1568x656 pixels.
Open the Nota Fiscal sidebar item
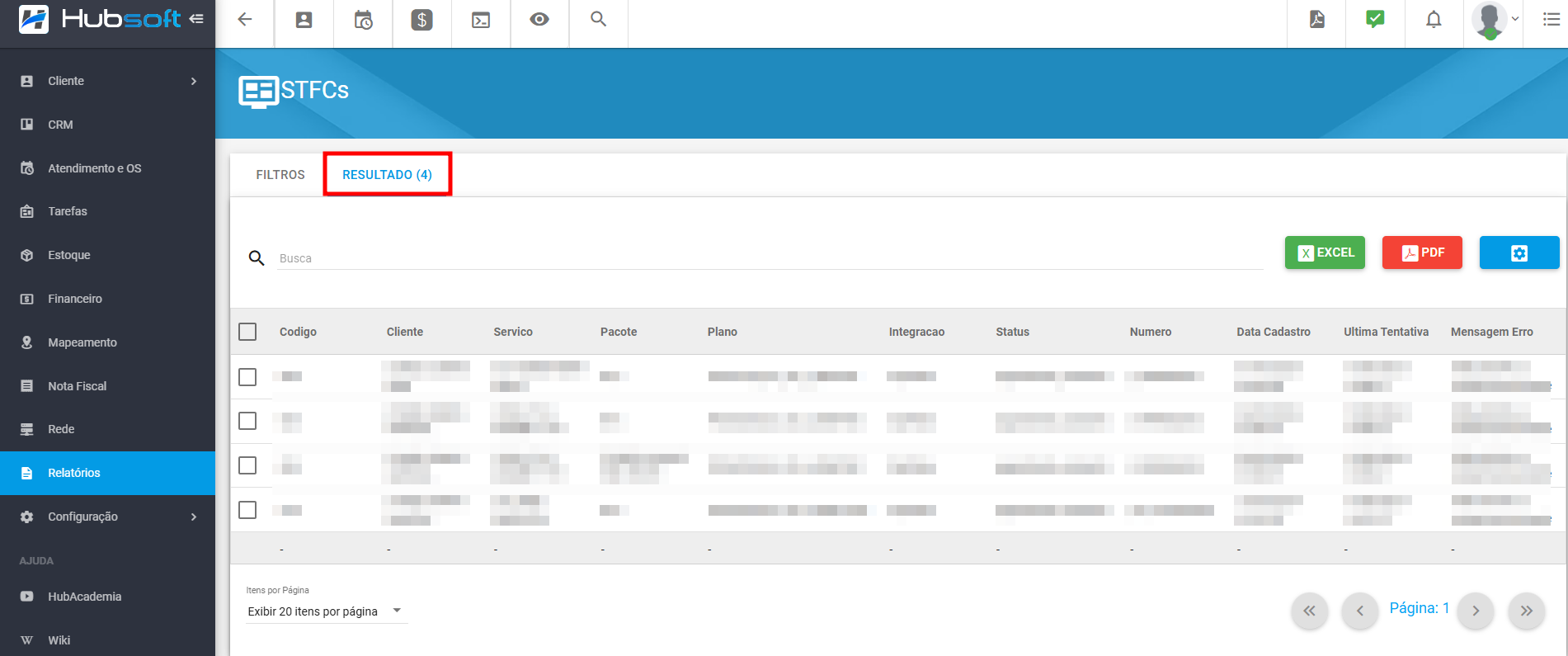[x=107, y=386]
